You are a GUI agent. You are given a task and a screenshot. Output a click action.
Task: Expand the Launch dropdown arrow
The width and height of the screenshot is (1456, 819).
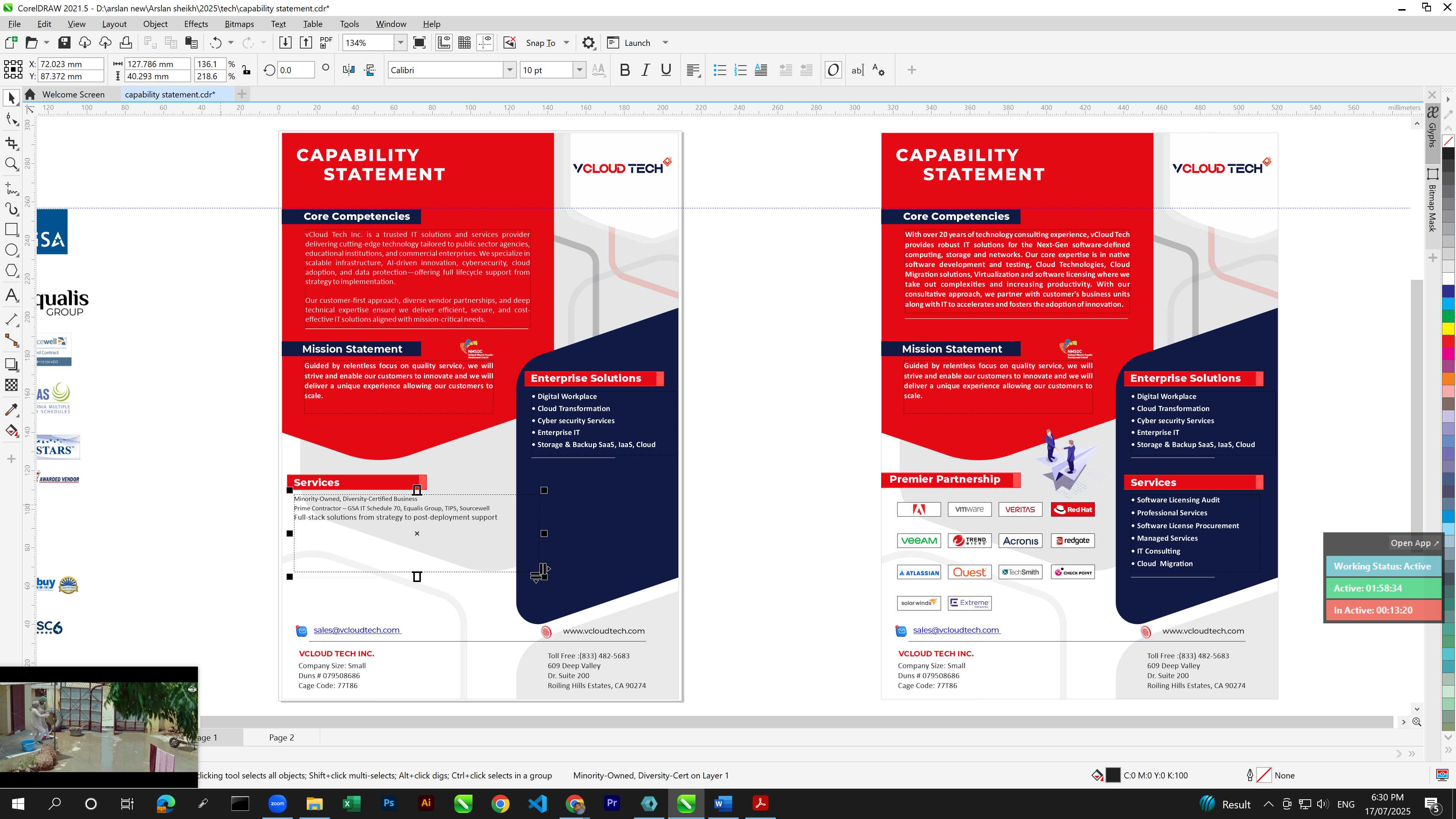[x=665, y=42]
